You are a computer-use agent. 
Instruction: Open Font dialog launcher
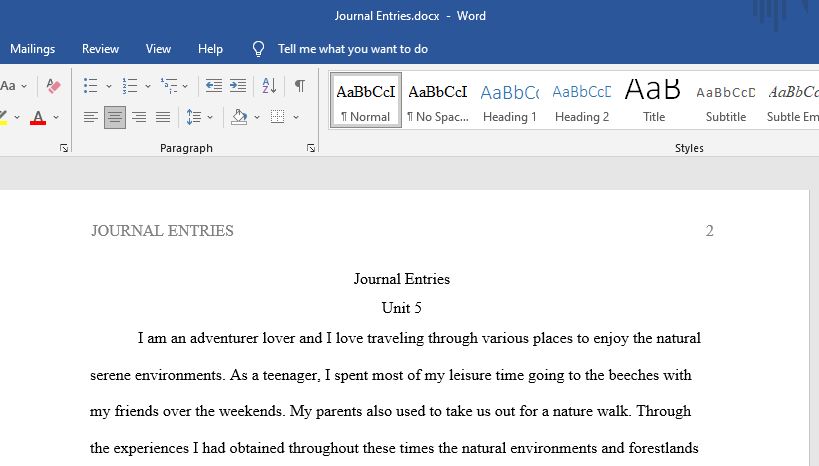click(64, 148)
